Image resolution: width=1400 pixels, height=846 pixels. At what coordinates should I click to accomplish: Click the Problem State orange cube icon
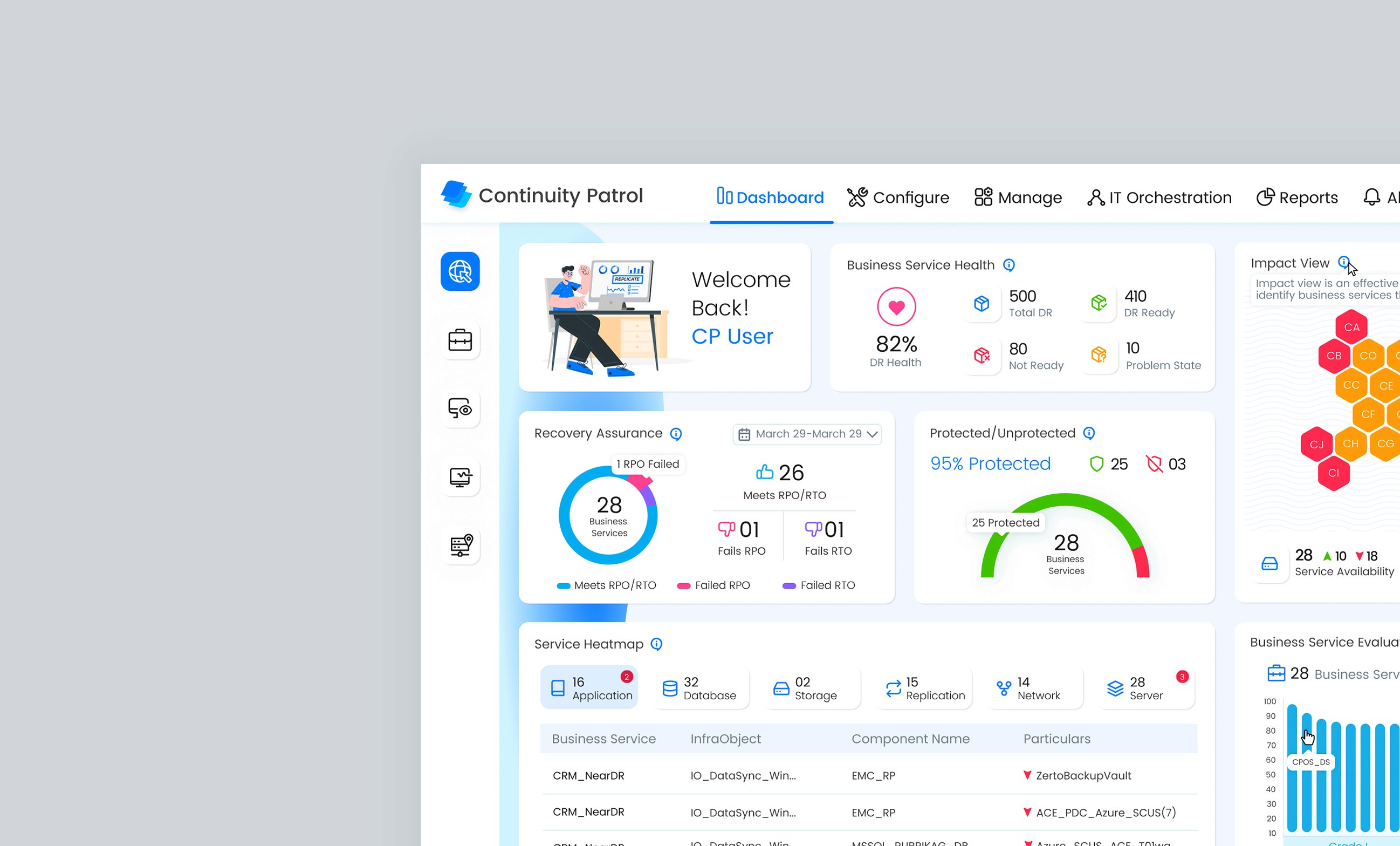pyautogui.click(x=1099, y=356)
